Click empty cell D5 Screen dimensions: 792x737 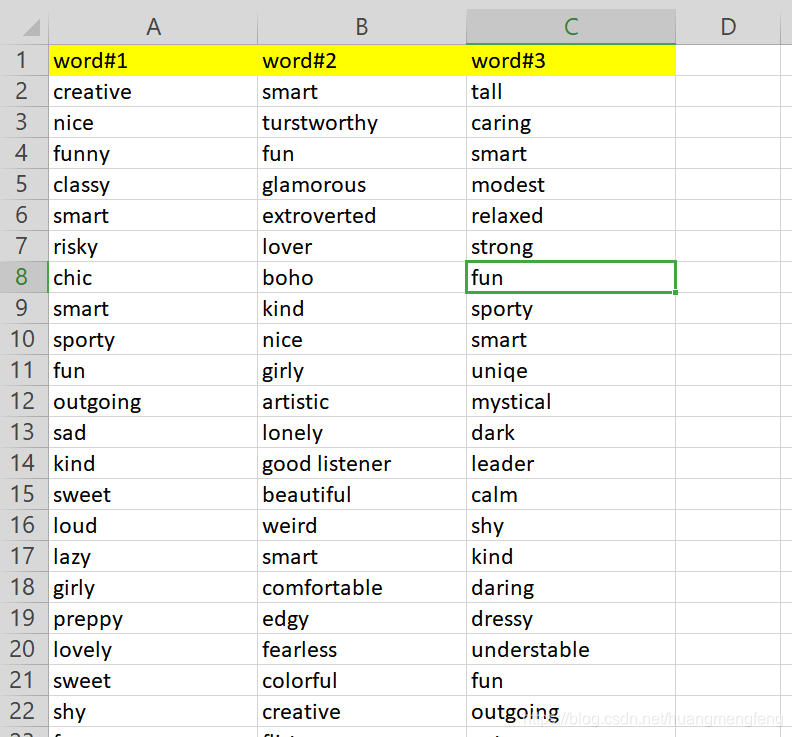[728, 184]
